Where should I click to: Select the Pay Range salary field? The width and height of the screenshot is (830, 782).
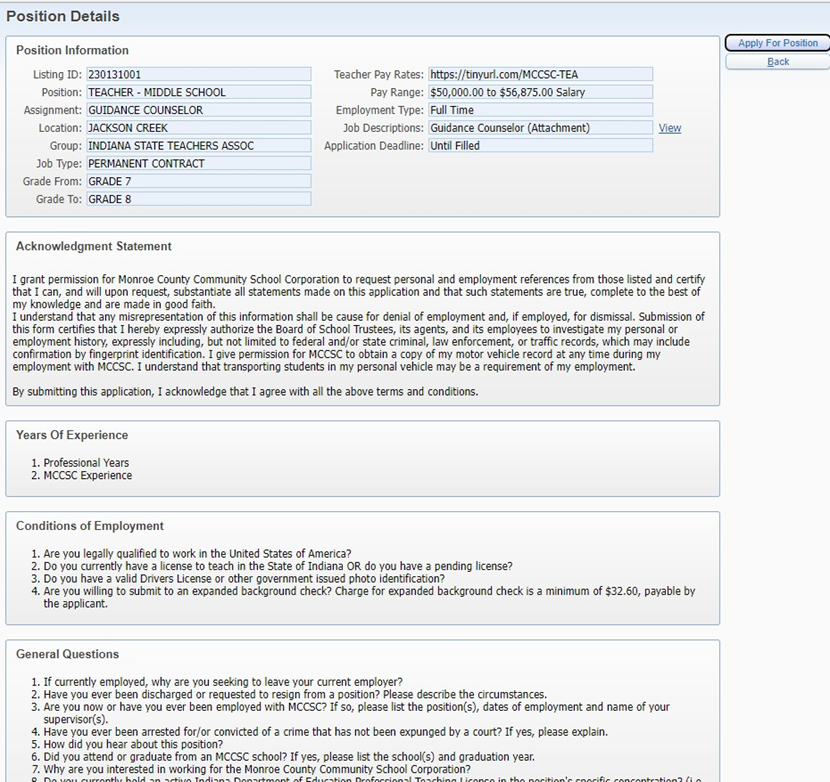(540, 93)
